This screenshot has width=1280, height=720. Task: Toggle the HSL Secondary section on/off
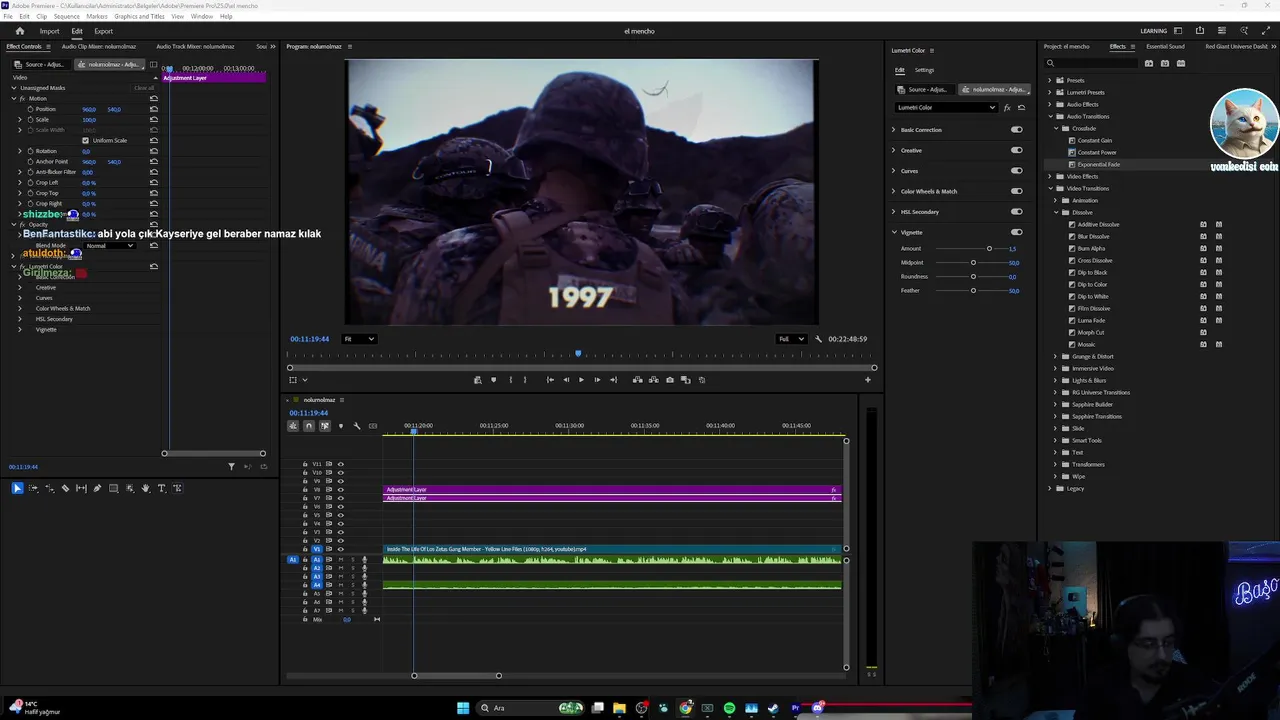(1017, 211)
